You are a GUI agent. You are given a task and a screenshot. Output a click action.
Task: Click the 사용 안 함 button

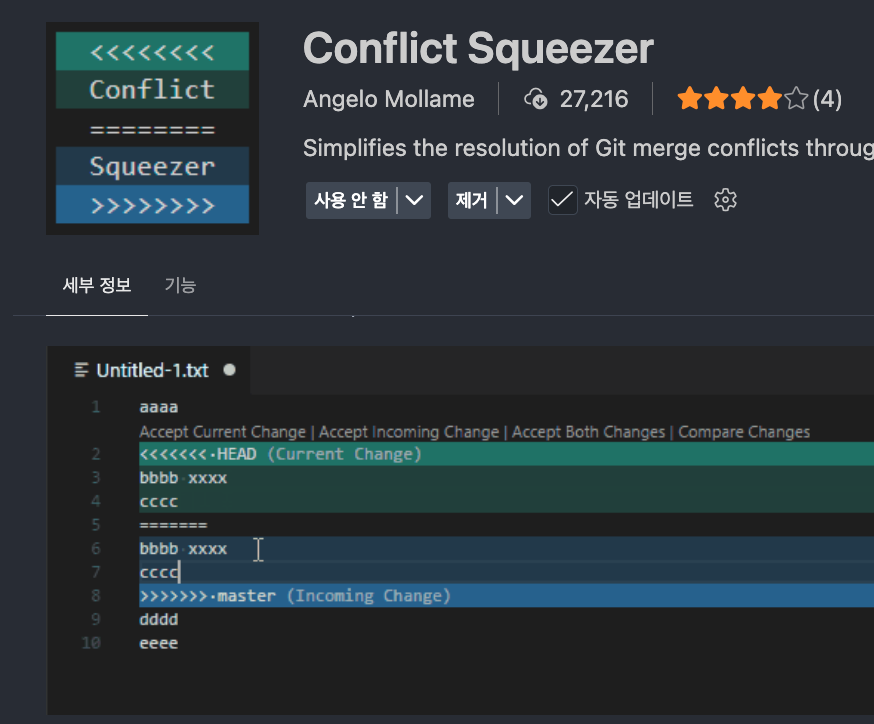pyautogui.click(x=351, y=200)
